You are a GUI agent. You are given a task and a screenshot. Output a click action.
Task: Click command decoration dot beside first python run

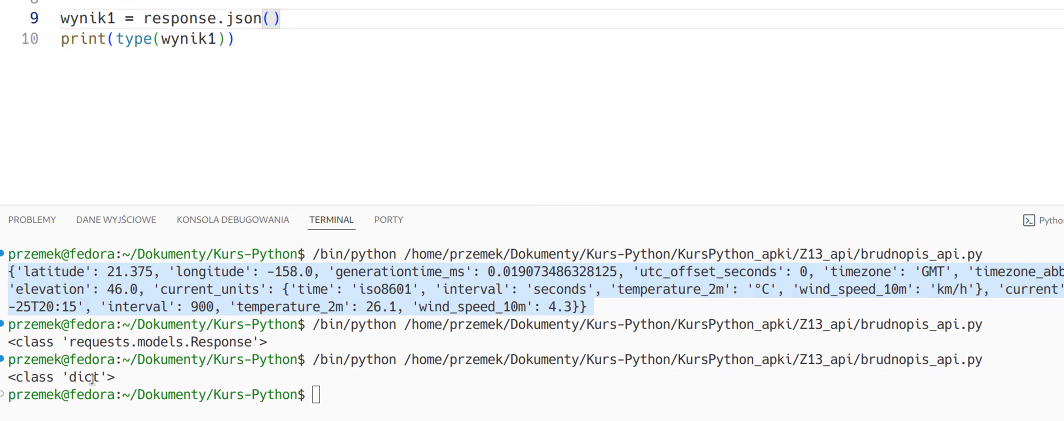coord(3,253)
